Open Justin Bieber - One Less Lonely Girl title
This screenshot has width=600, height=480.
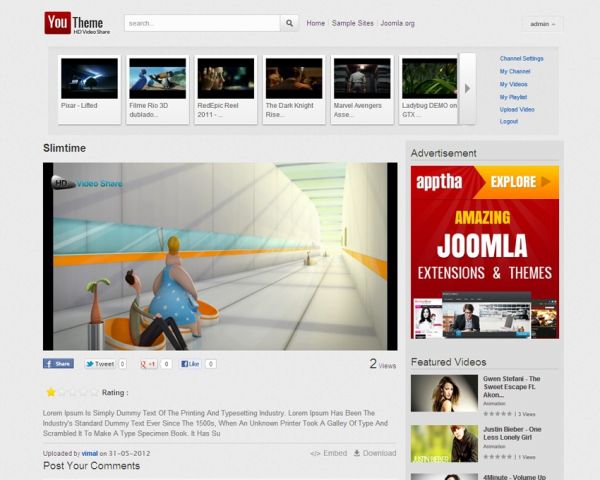(512, 433)
